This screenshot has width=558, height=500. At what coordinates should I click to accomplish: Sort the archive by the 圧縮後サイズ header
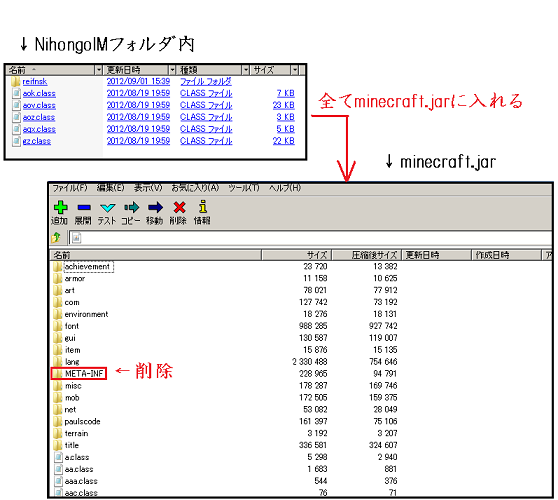[367, 255]
